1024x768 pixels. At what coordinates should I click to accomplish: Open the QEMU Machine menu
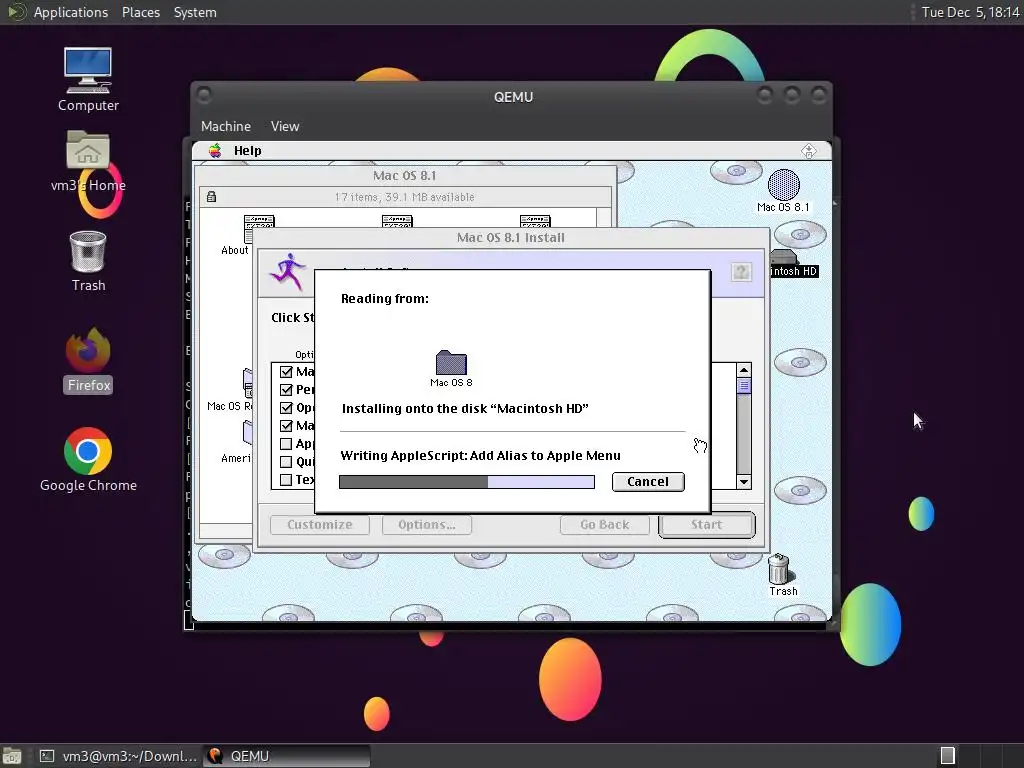tap(225, 126)
